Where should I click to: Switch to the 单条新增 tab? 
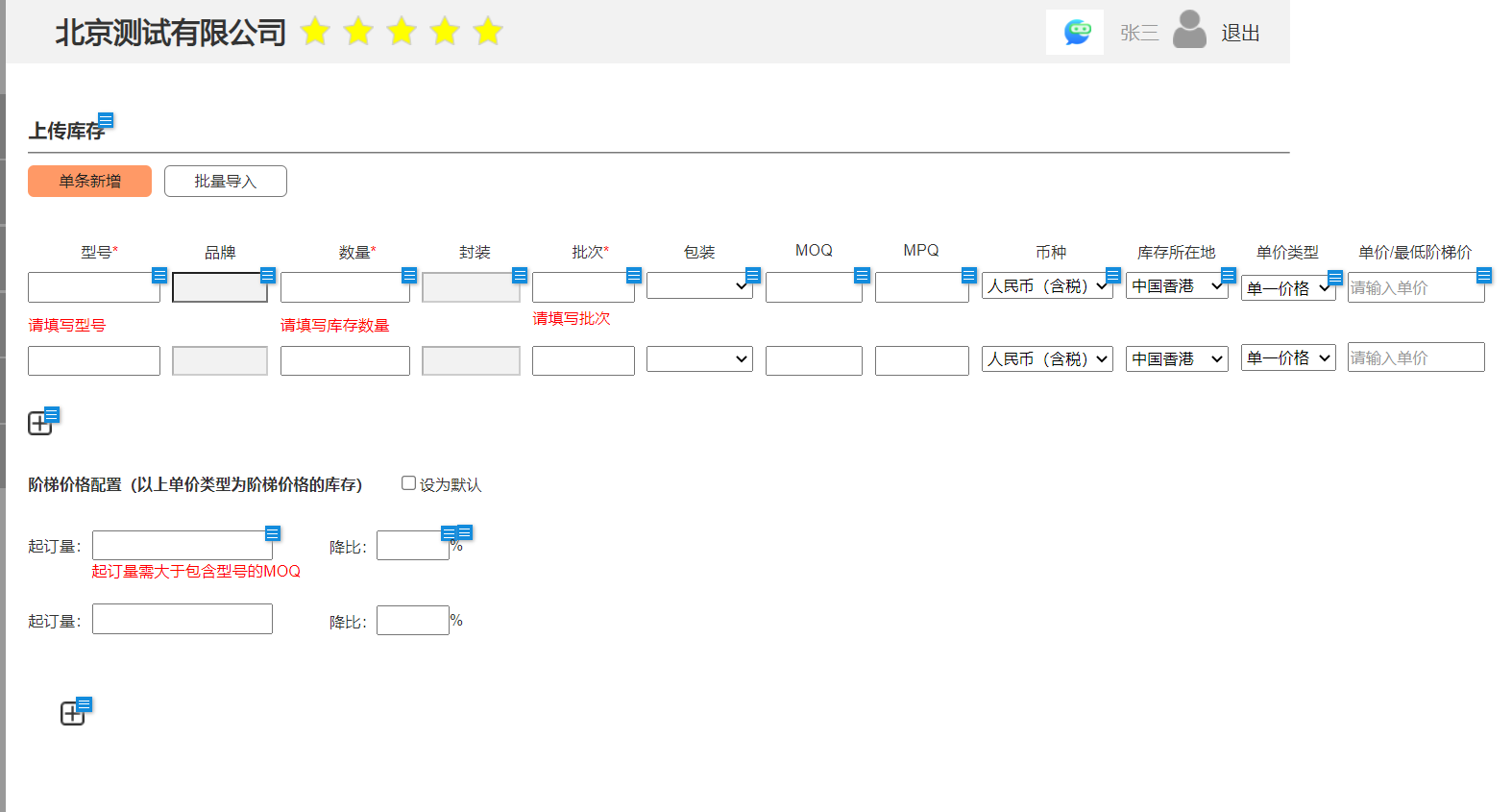point(89,181)
